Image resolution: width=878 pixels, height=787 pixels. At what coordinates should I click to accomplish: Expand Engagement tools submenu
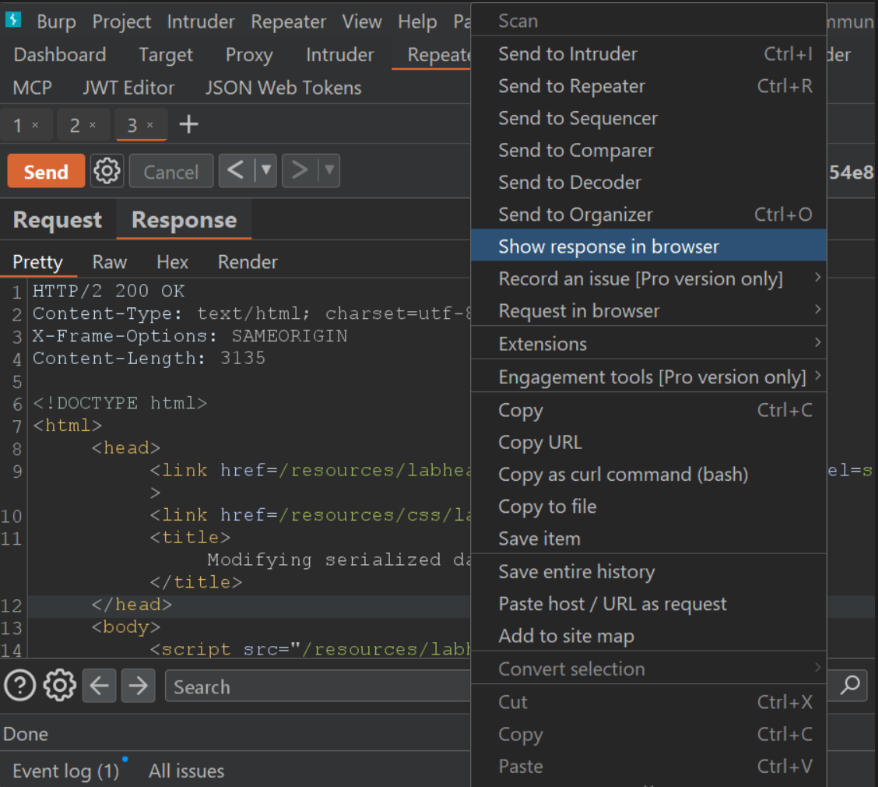[648, 376]
